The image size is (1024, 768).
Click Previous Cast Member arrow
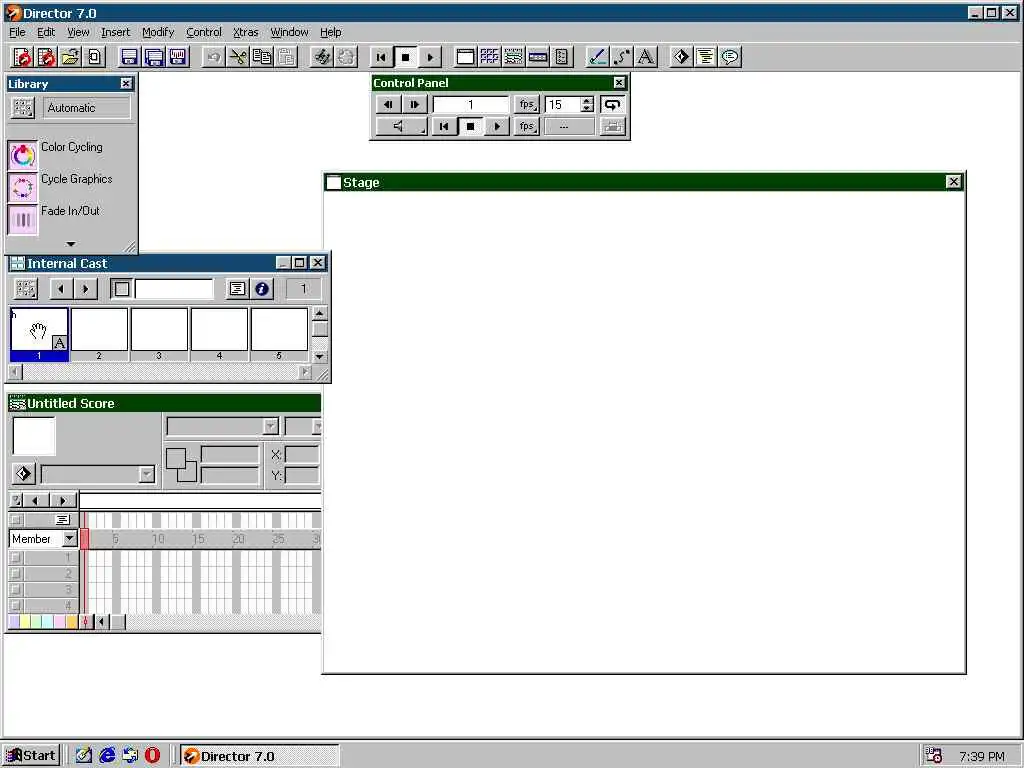(61, 289)
